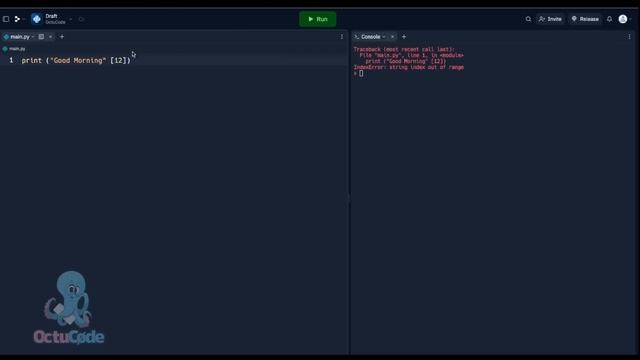Toggle the sidebar panel icon

[6, 19]
